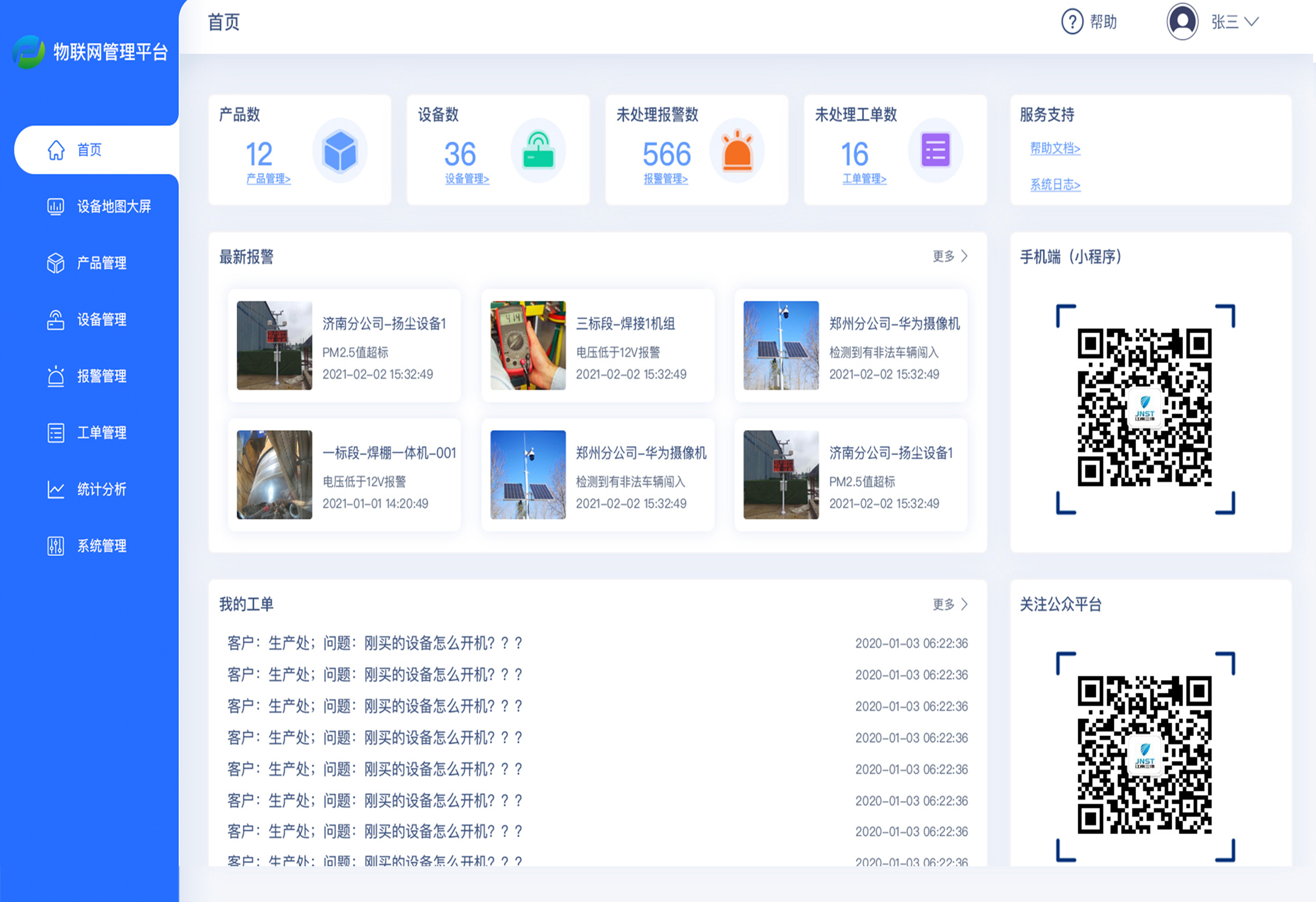Click the 服务支持 card heading
This screenshot has width=1316, height=902.
[1047, 115]
